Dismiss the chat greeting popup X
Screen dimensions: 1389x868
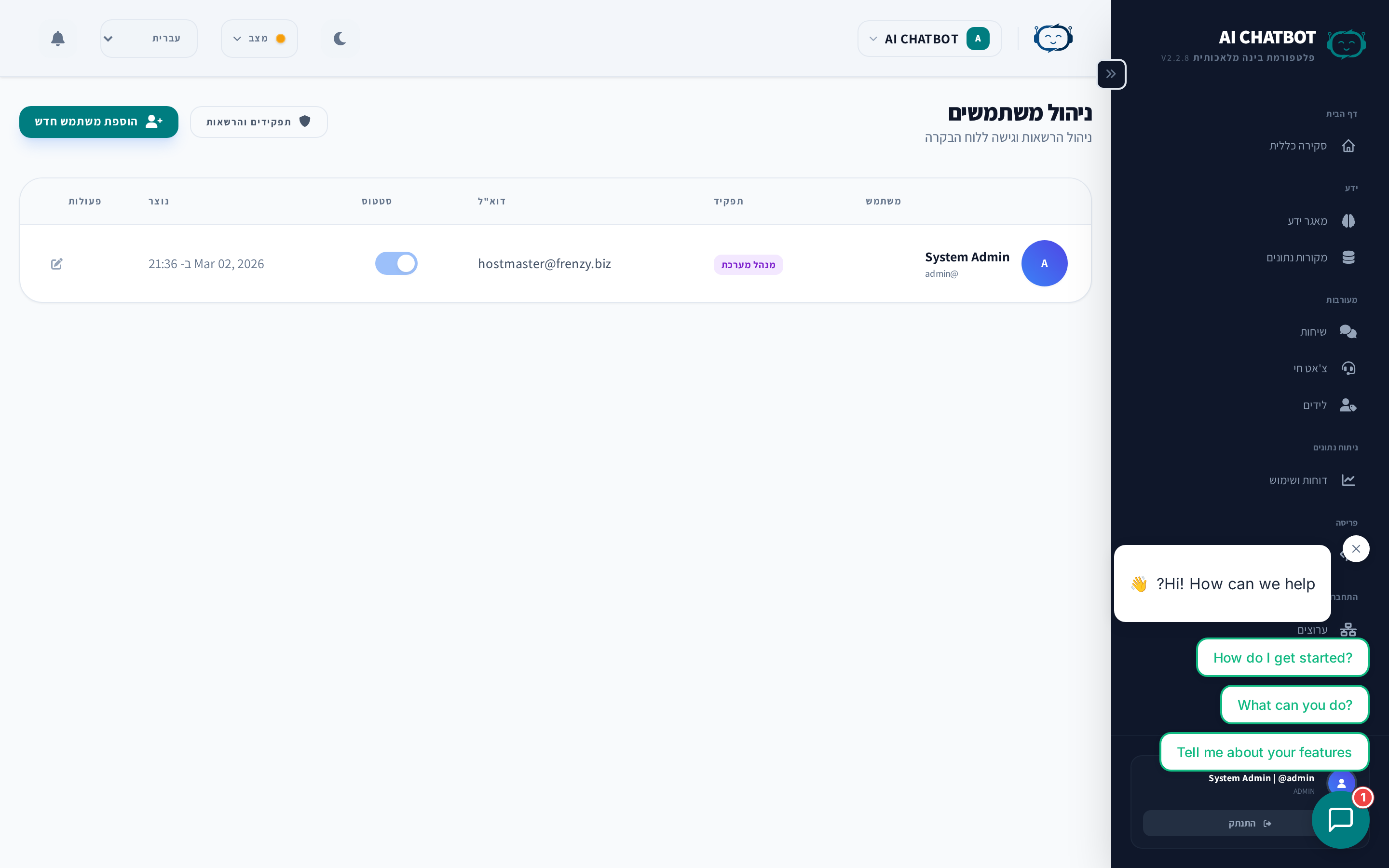pyautogui.click(x=1356, y=549)
